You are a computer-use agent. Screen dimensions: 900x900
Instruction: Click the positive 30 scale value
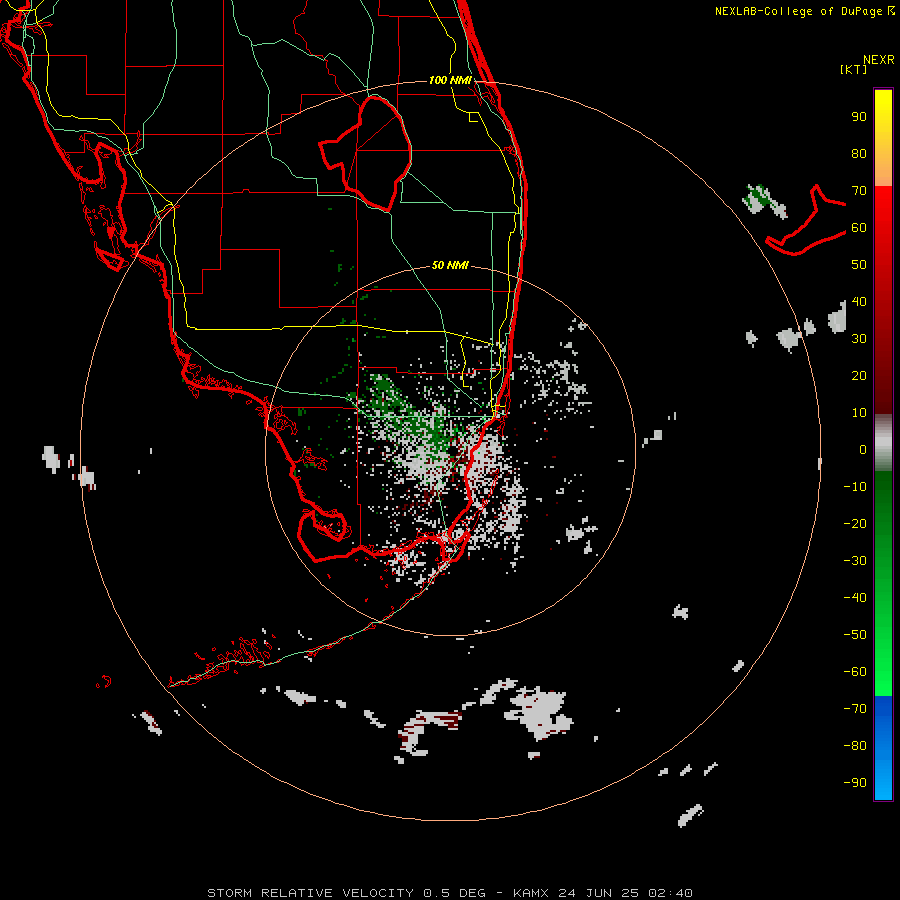coord(859,339)
